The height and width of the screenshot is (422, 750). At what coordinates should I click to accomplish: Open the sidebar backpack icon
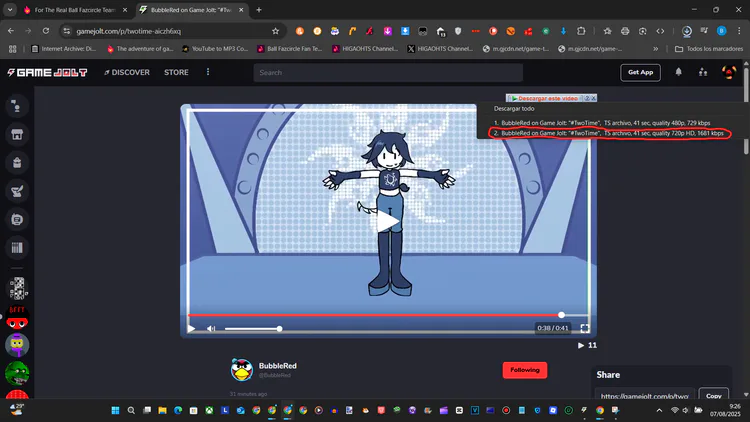pyautogui.click(x=17, y=163)
